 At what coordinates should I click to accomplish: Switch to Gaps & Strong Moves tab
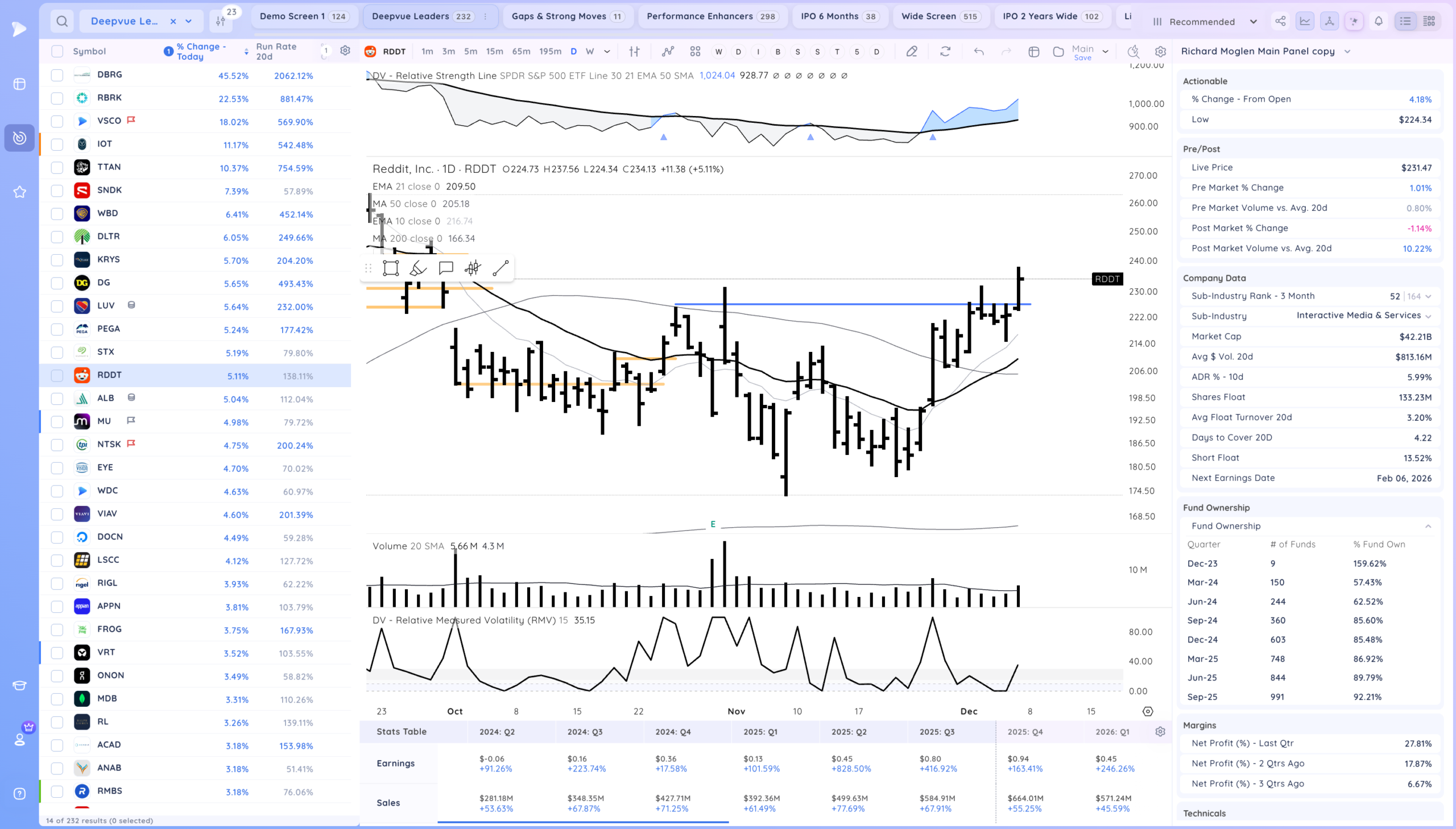click(x=567, y=16)
